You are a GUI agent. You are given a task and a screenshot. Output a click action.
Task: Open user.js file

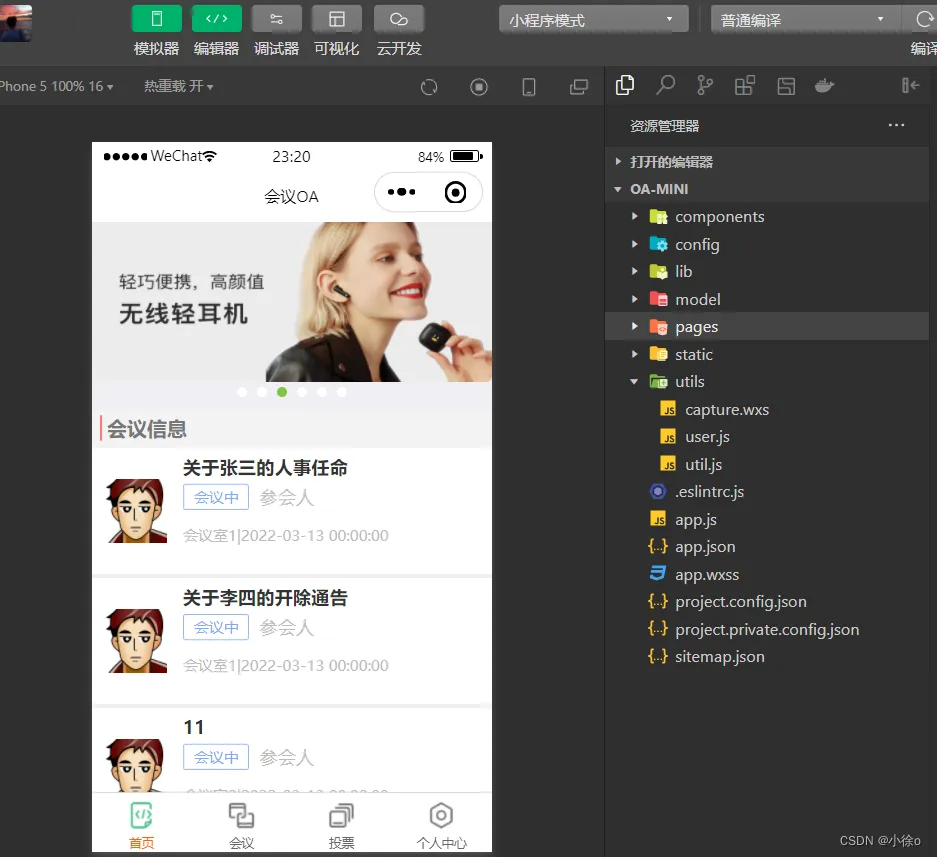click(x=767, y=437)
